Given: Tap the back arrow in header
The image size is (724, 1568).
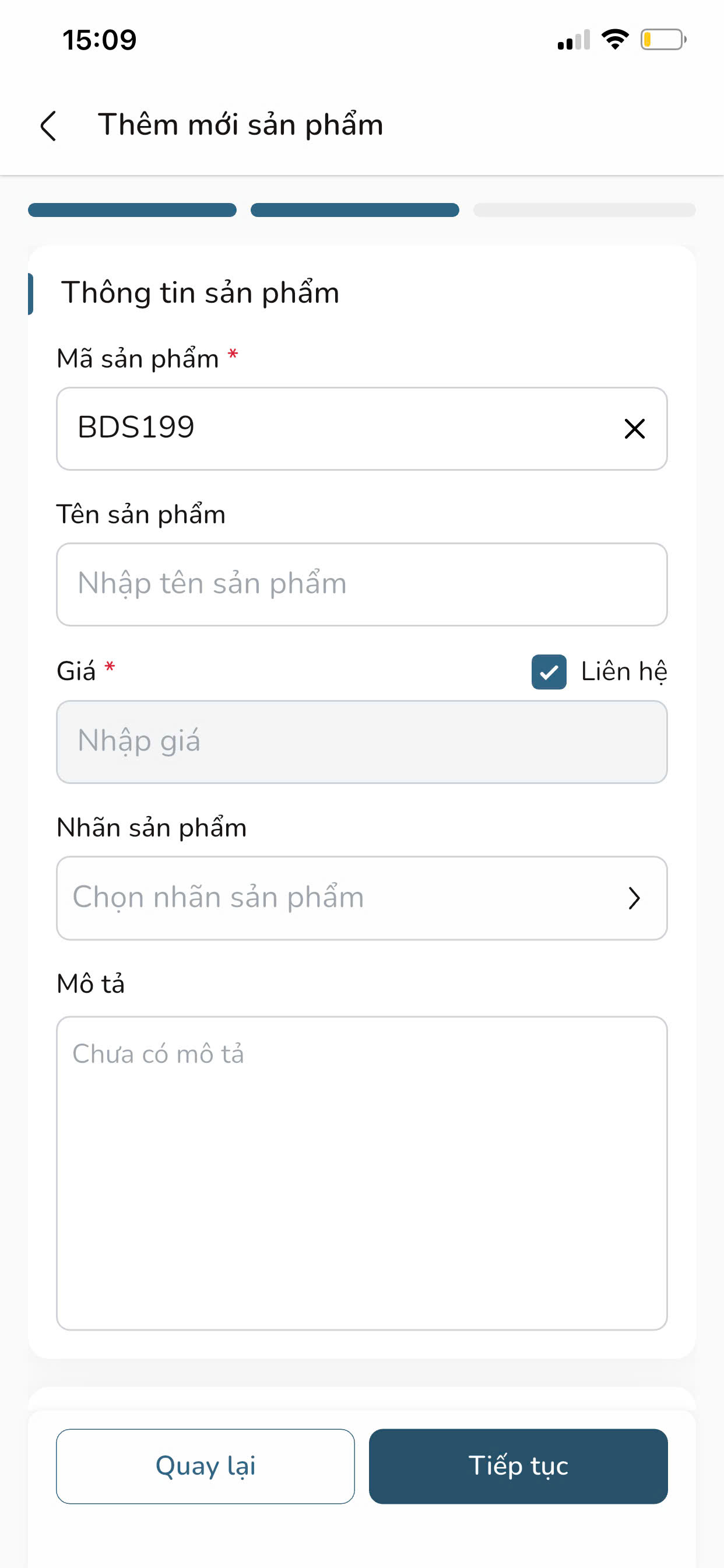Looking at the screenshot, I should tap(48, 126).
